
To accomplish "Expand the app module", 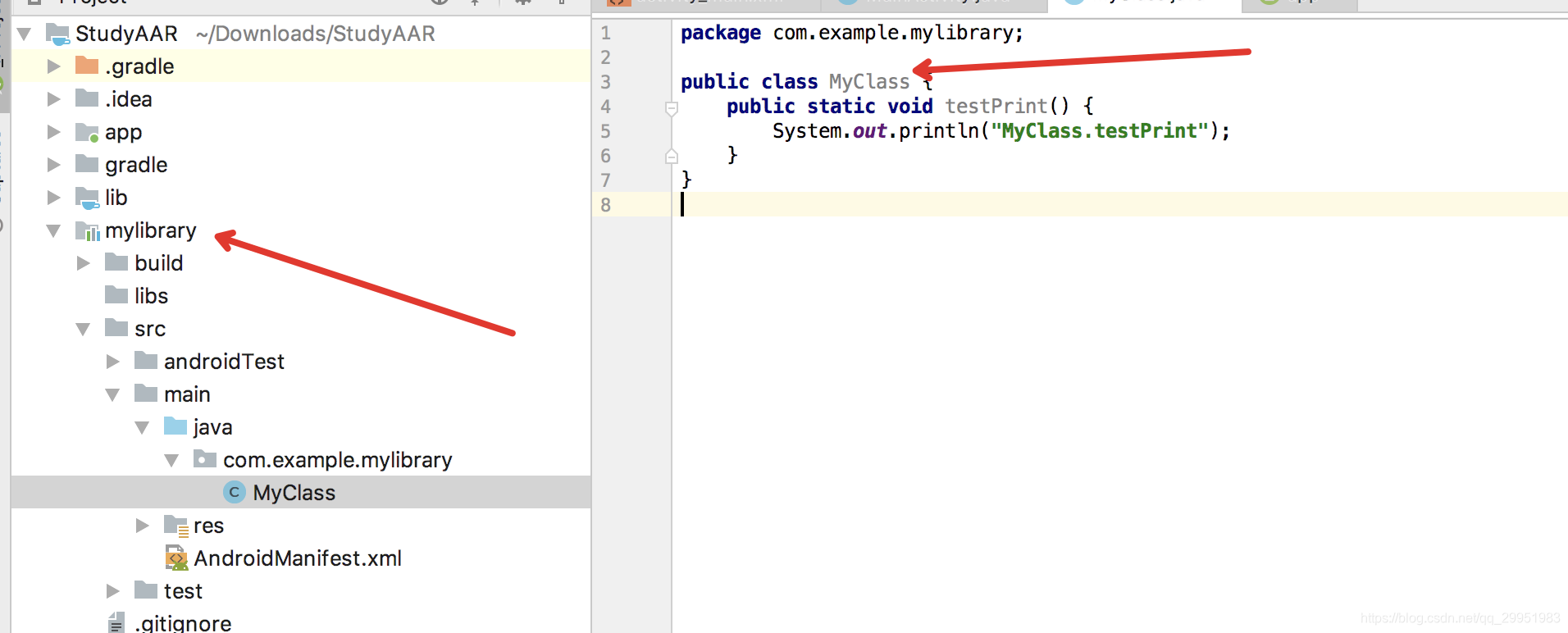I will click(53, 132).
